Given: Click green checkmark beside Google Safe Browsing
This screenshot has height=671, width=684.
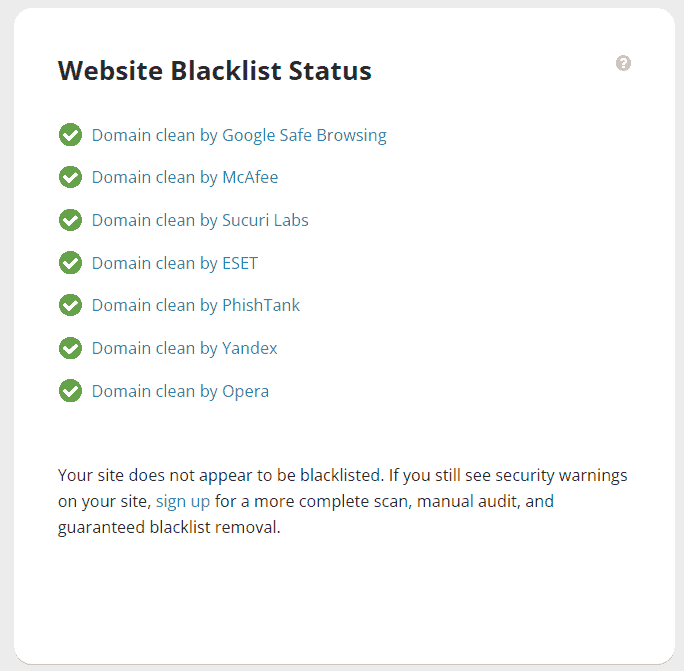Looking at the screenshot, I should click(x=70, y=135).
